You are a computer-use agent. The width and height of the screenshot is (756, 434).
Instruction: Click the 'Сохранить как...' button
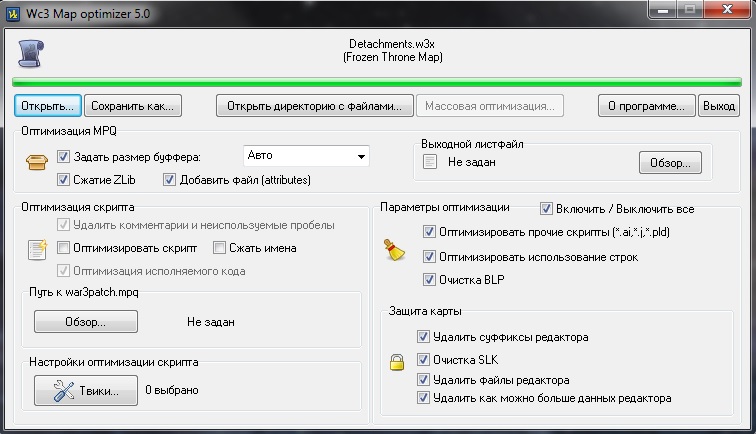click(133, 106)
